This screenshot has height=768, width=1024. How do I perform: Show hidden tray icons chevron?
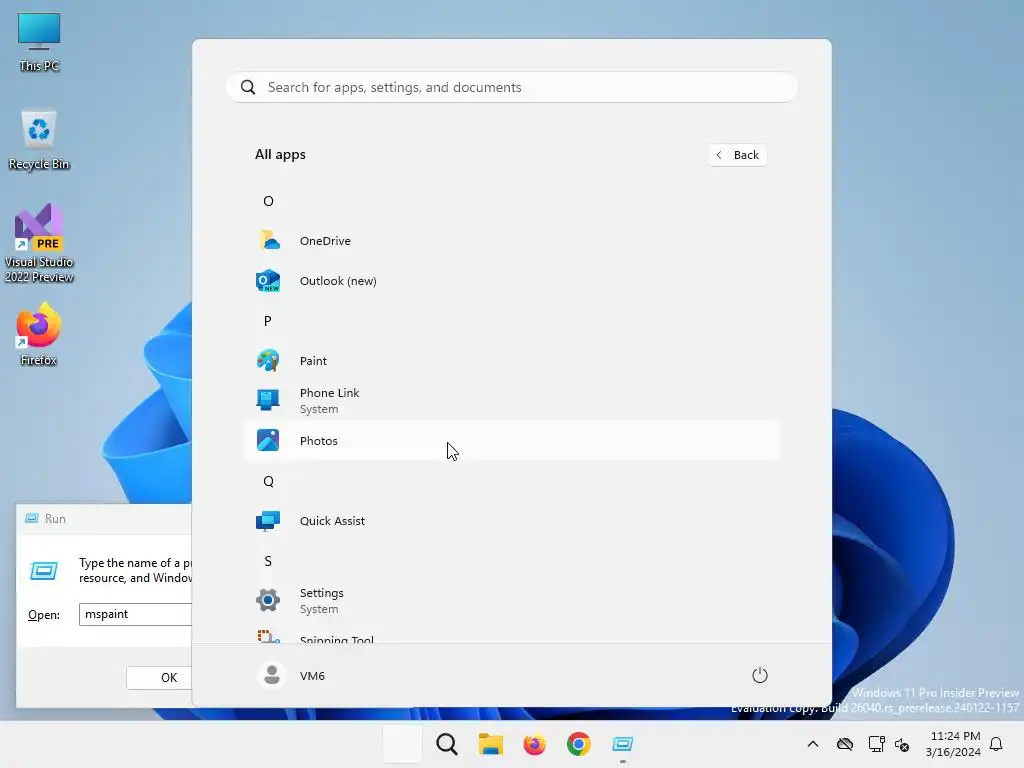tap(813, 744)
